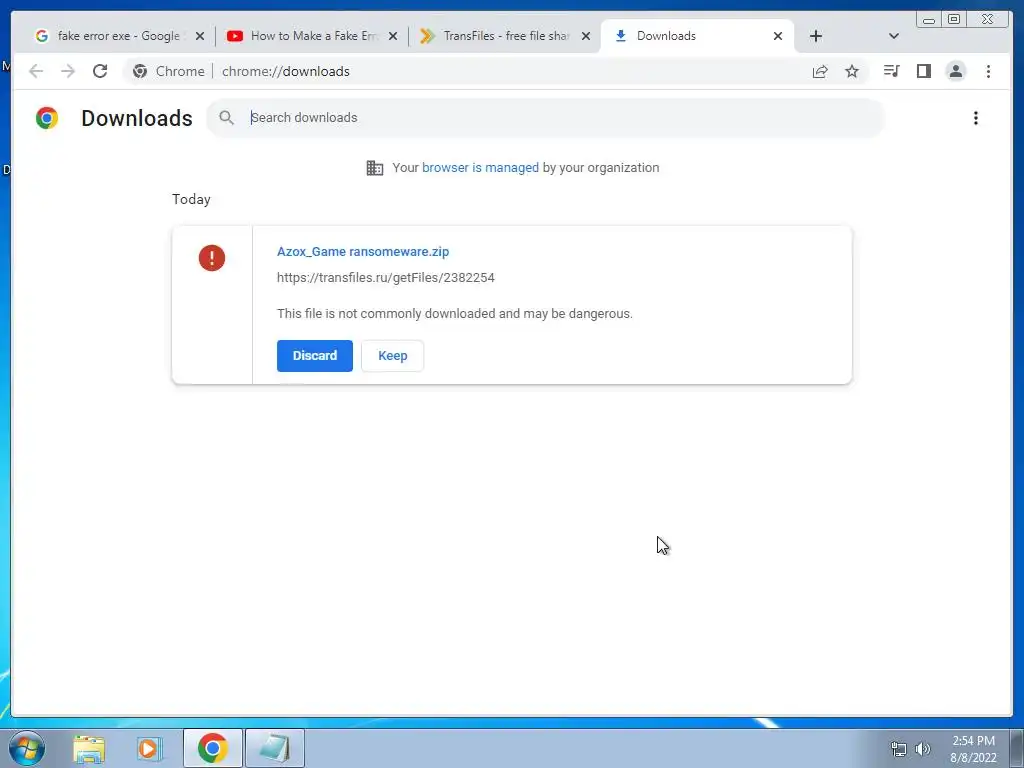This screenshot has width=1024, height=768.
Task: Click the share page icon
Action: coord(820,71)
